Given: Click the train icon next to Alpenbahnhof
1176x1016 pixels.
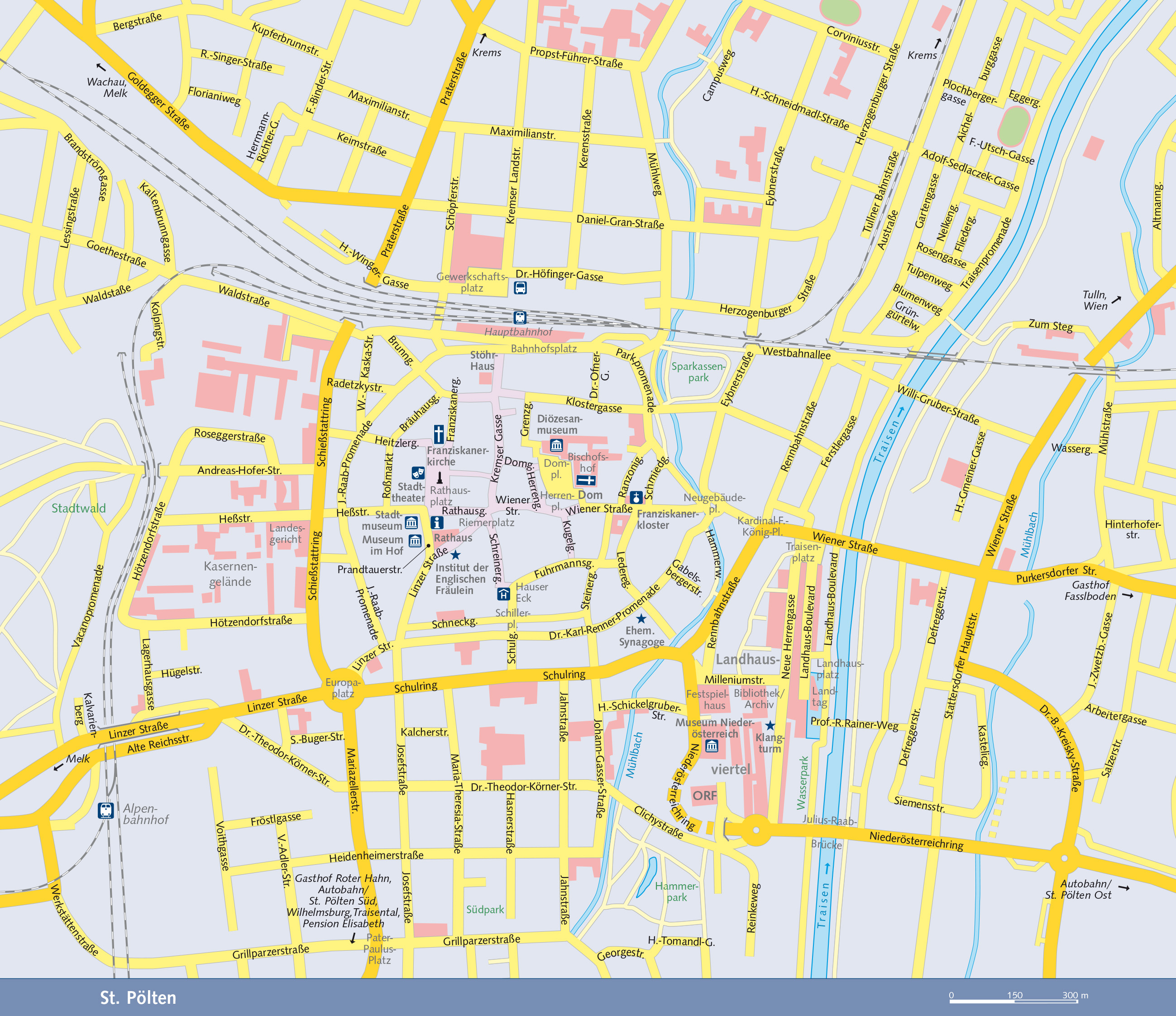Looking at the screenshot, I should [x=105, y=810].
